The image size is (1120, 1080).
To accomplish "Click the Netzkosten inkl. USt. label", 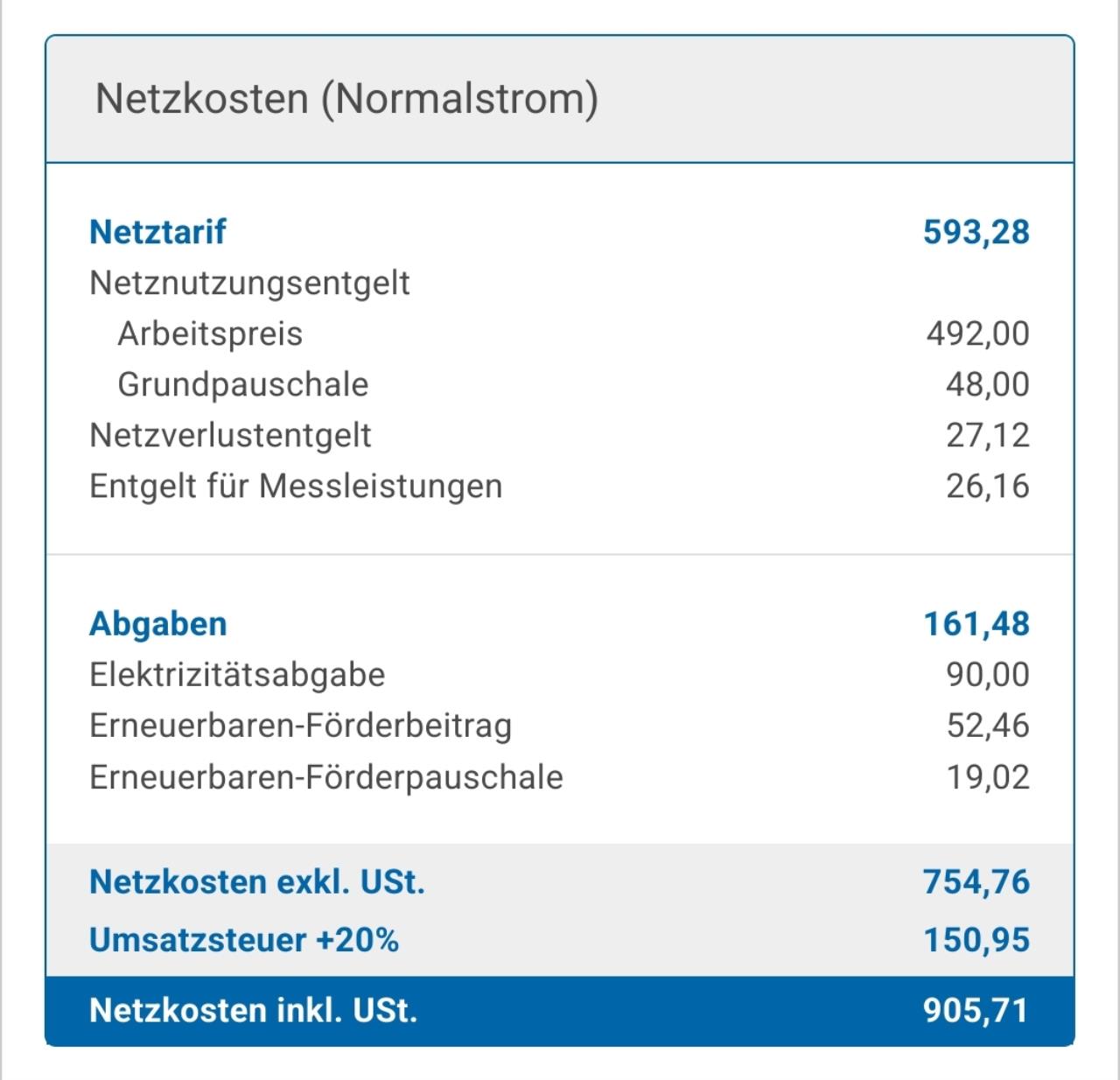I will pyautogui.click(x=253, y=1010).
